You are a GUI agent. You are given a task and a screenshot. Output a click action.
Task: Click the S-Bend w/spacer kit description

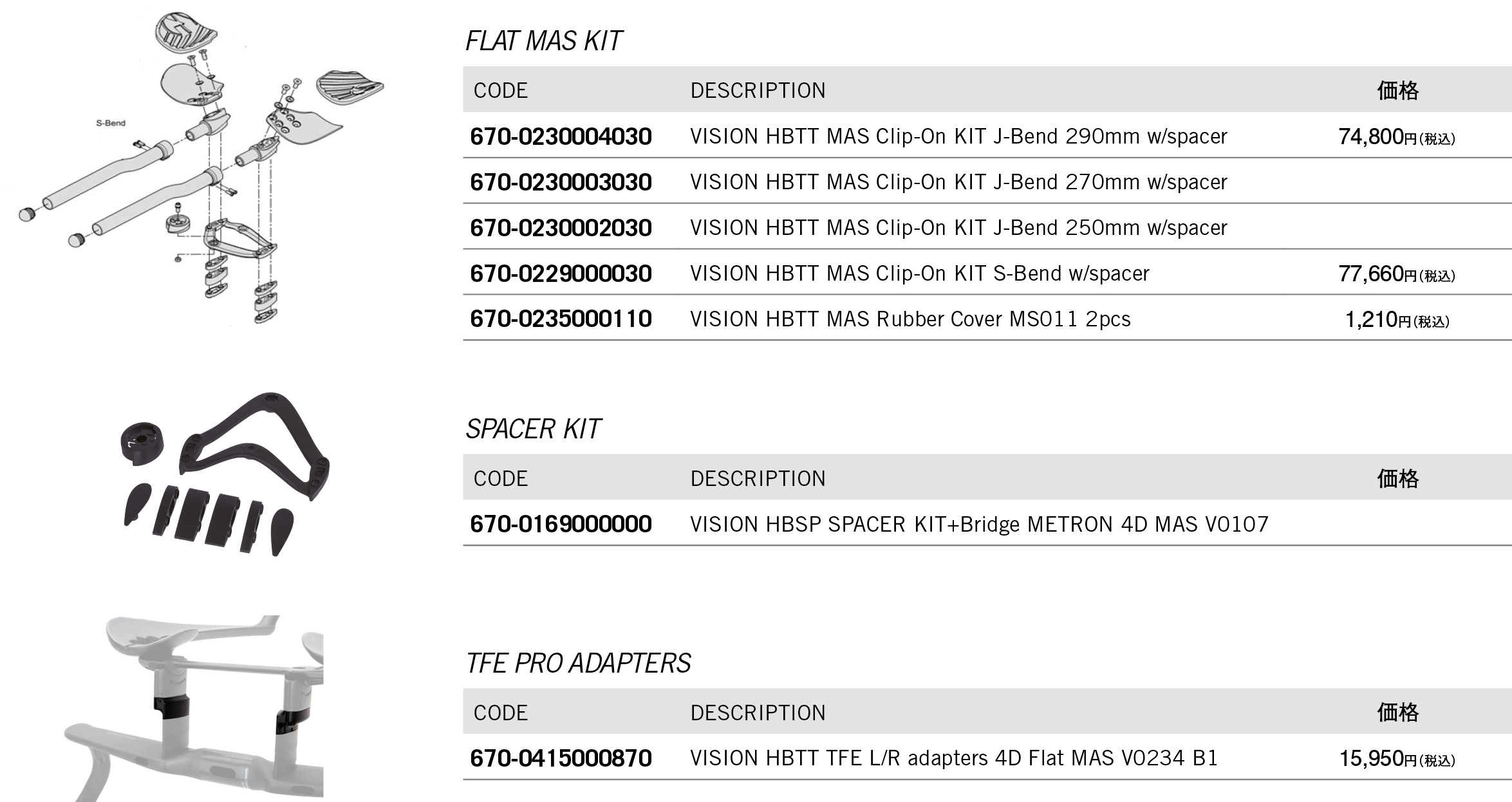[919, 274]
